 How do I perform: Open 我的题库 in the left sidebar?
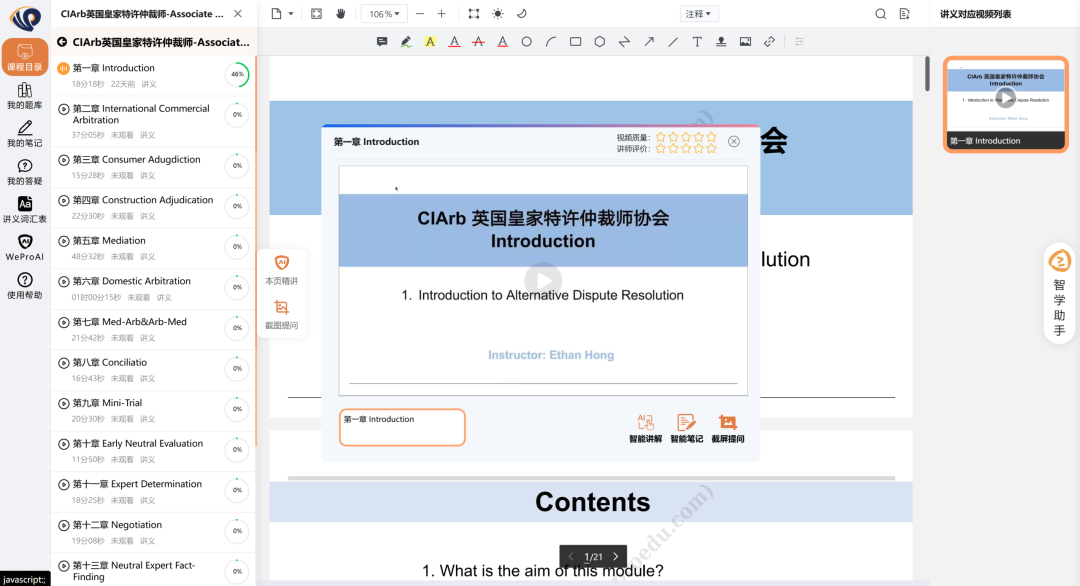click(25, 96)
